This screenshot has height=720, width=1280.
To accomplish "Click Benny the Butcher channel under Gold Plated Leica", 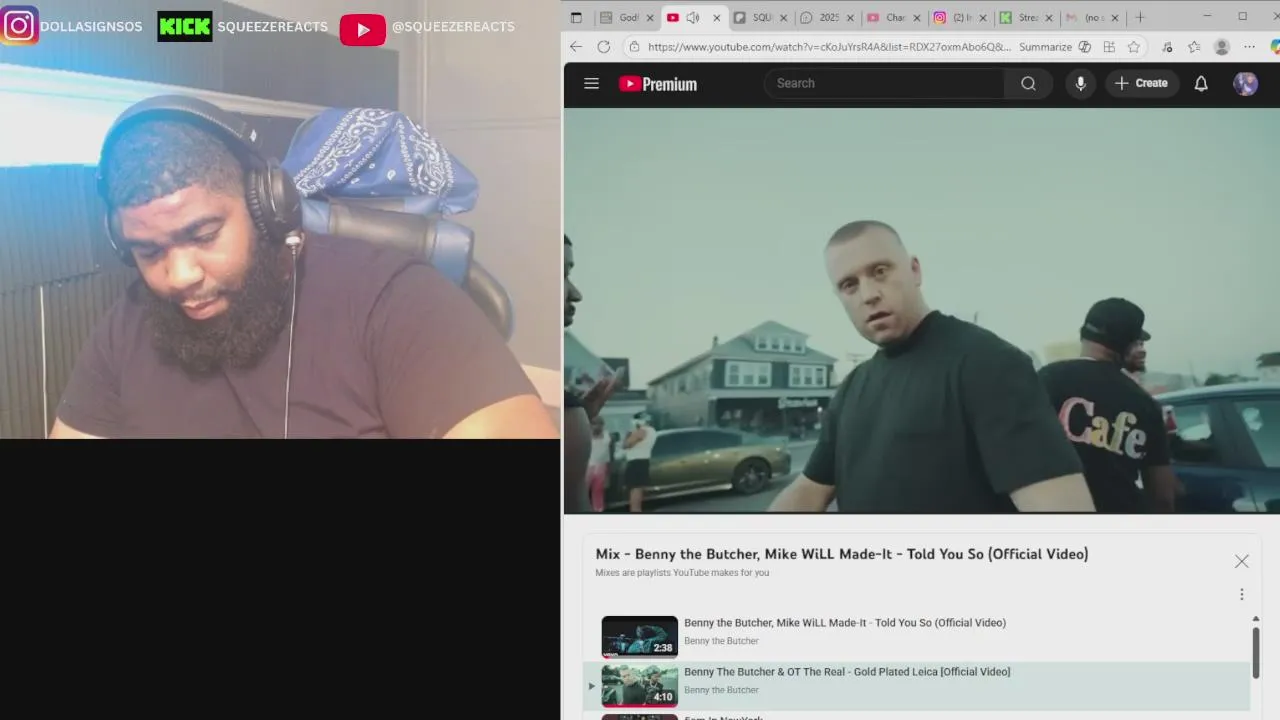I will click(x=721, y=690).
